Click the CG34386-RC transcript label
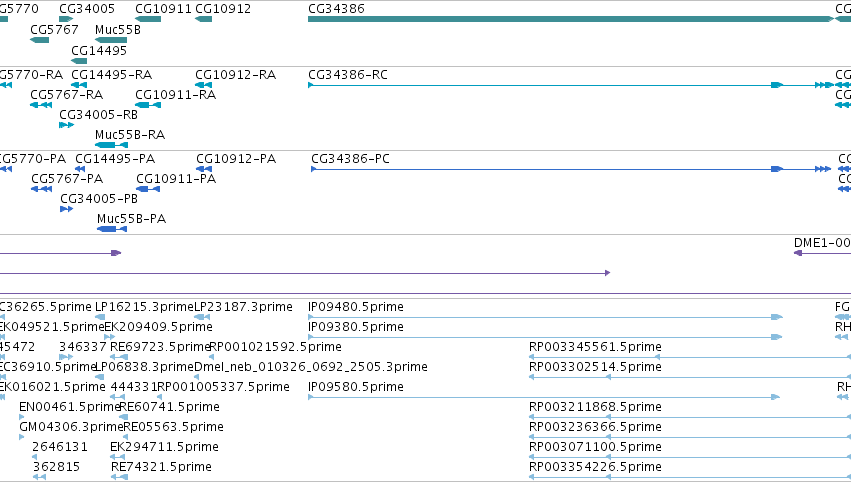 point(348,74)
